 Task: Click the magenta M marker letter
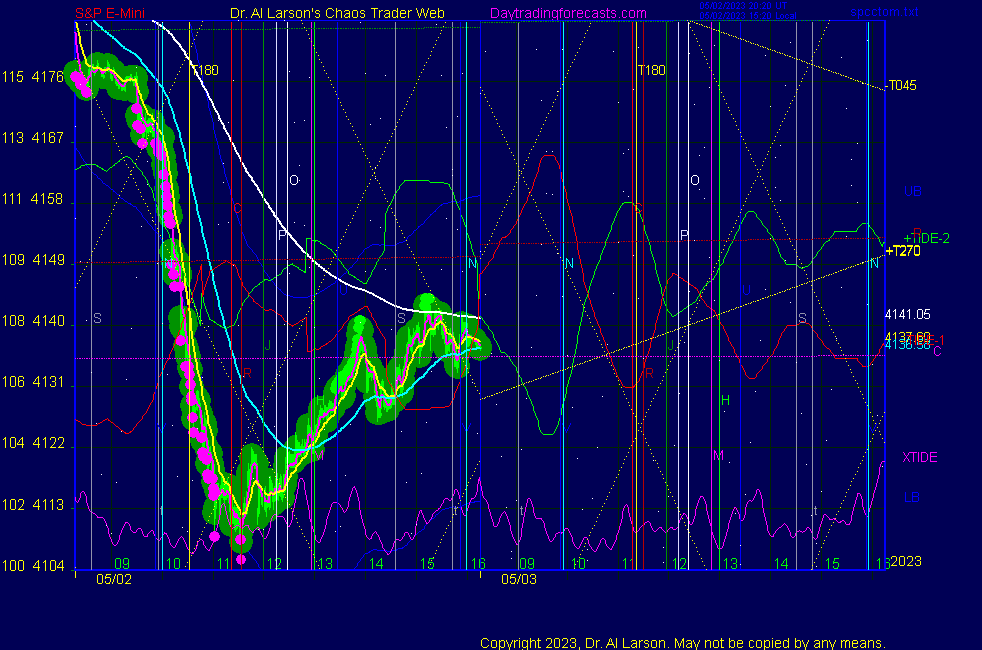[717, 456]
